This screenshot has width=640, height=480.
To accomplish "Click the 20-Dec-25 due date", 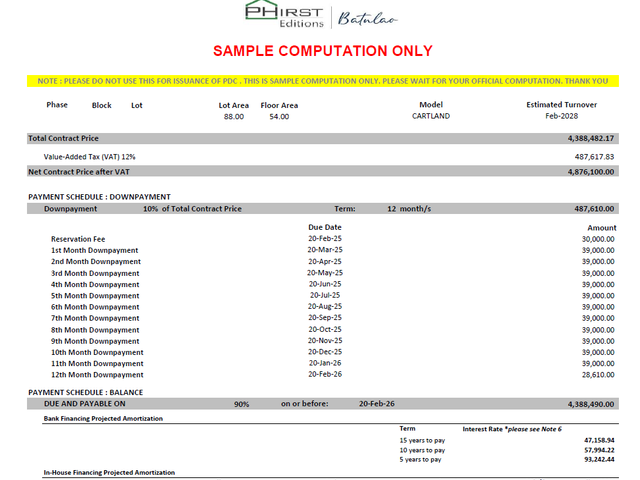I will [x=325, y=352].
